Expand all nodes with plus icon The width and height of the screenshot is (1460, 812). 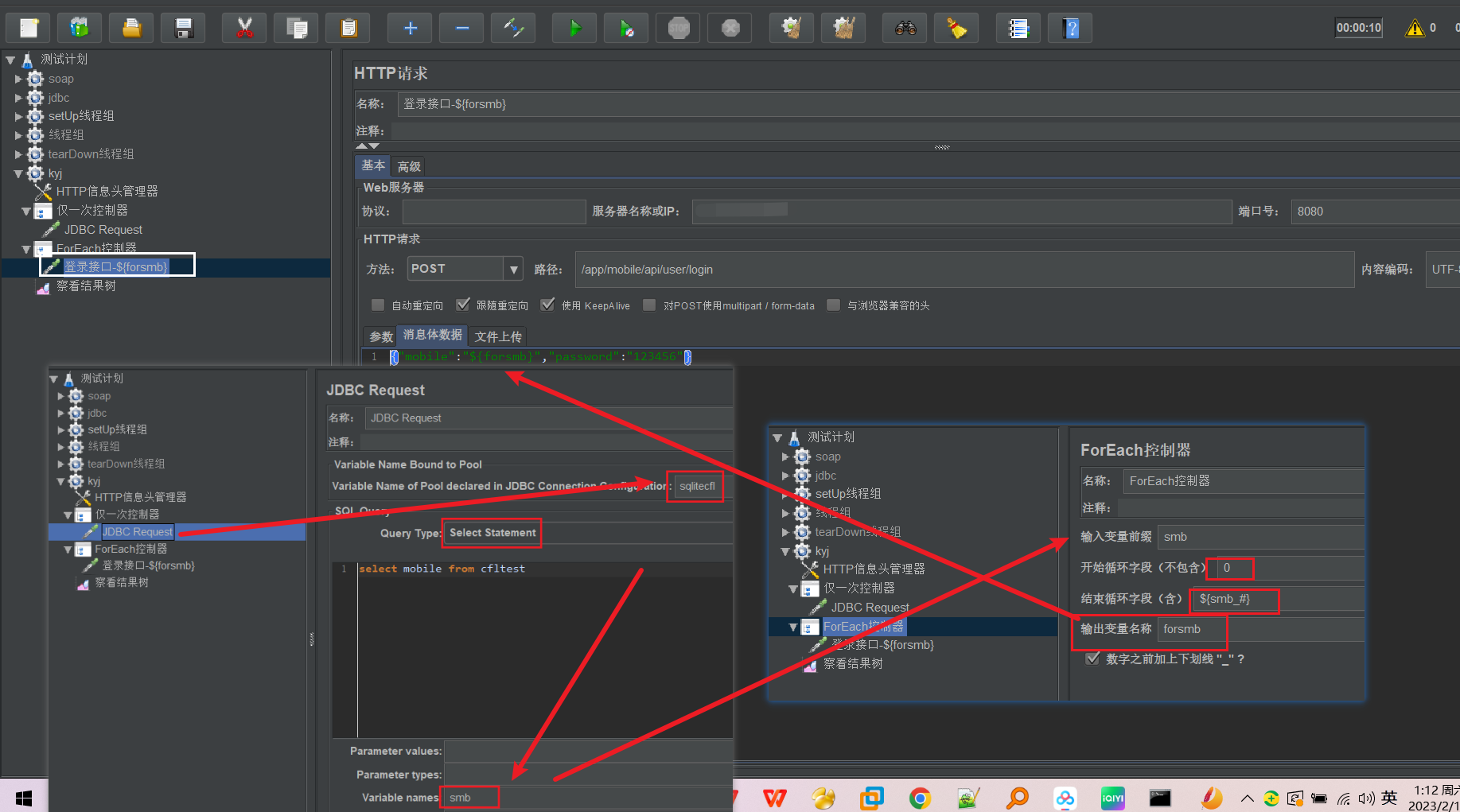point(411,29)
